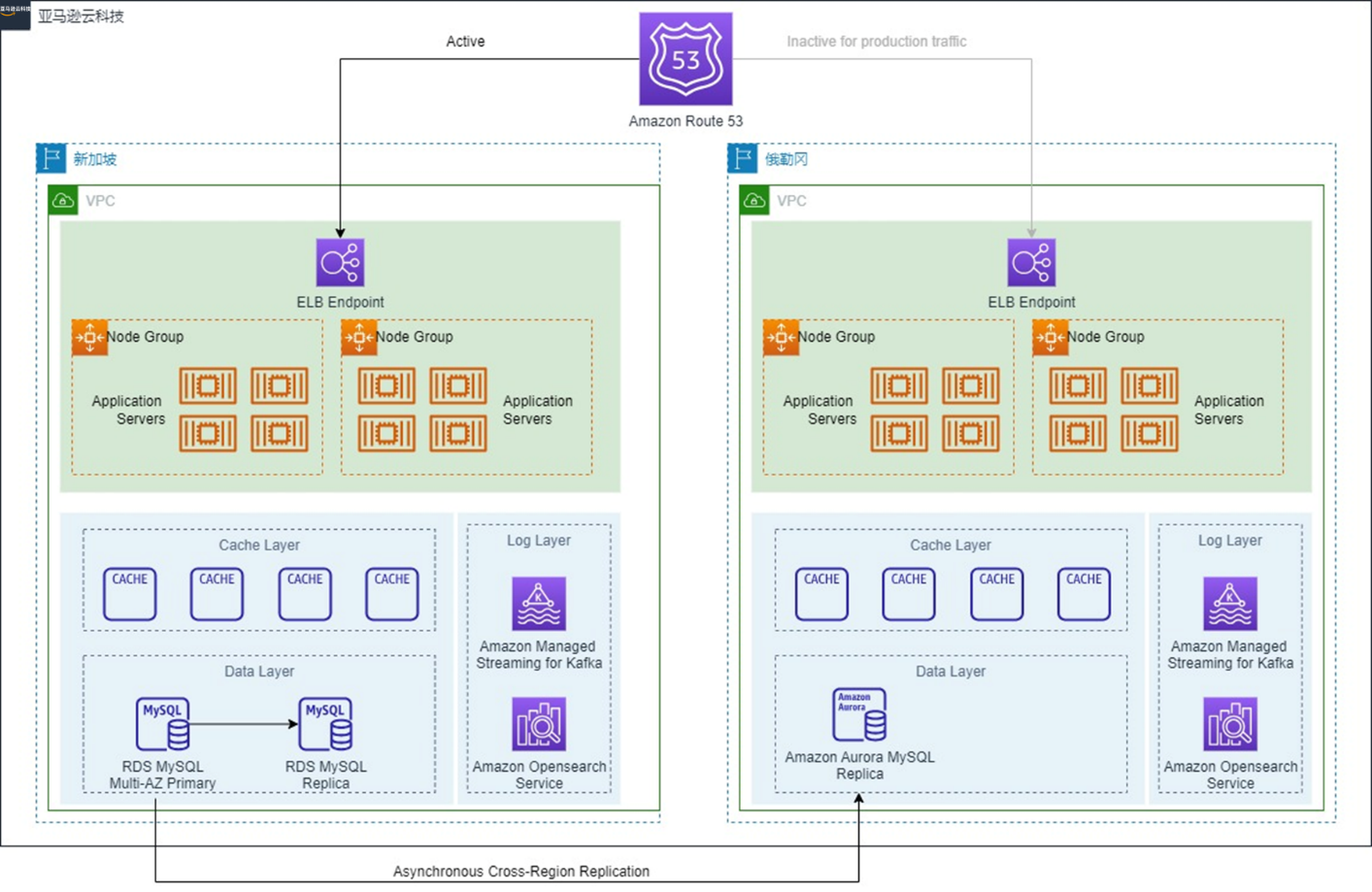Click the RDS MySQL Multi-AZ Primary icon
This screenshot has height=892, width=1372.
pos(162,723)
